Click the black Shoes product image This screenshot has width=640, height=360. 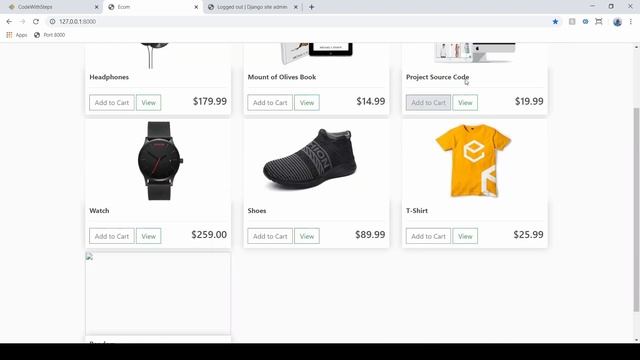310,160
